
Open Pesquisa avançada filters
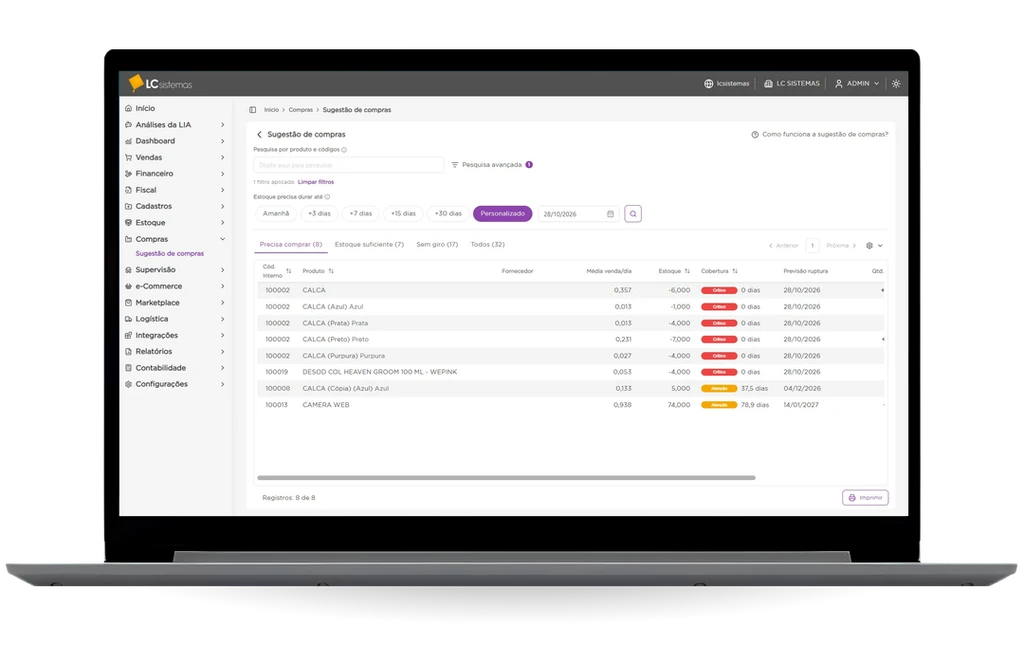(492, 165)
